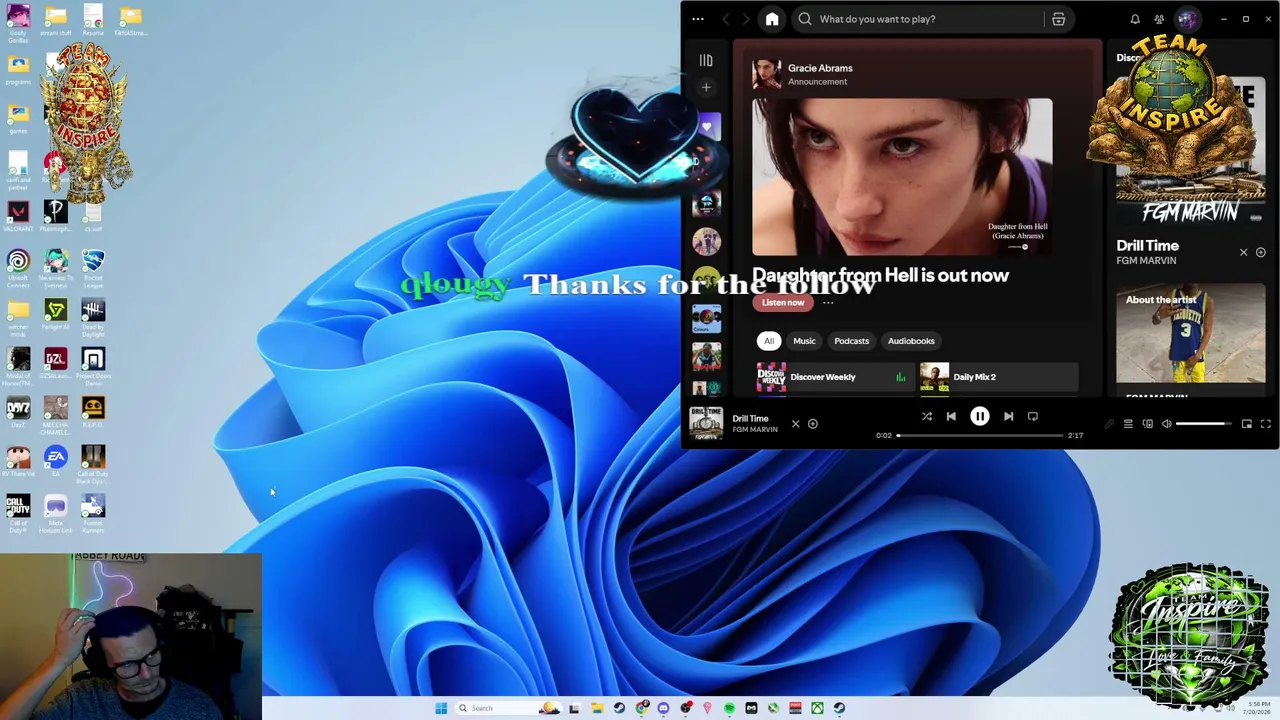This screenshot has width=1280, height=720.
Task: Hide Drill Time from the Now Playing panel
Action: point(1244,252)
